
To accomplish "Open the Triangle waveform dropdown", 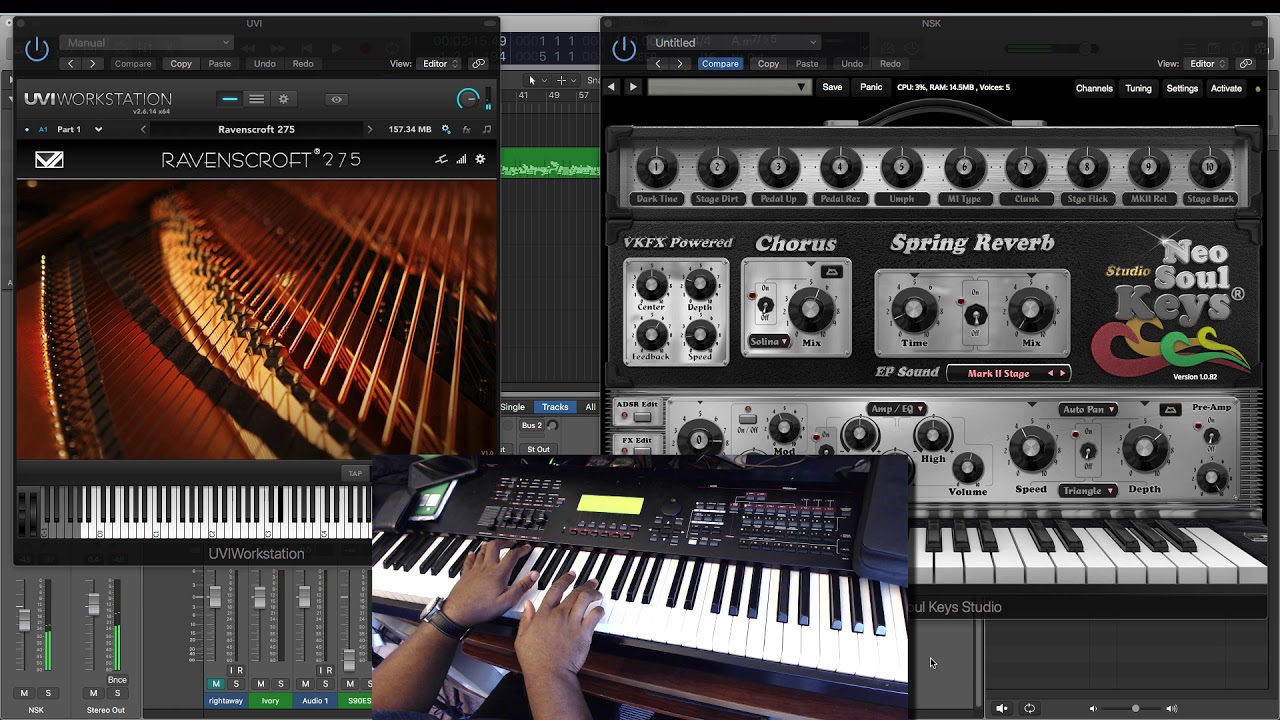I will 1088,491.
